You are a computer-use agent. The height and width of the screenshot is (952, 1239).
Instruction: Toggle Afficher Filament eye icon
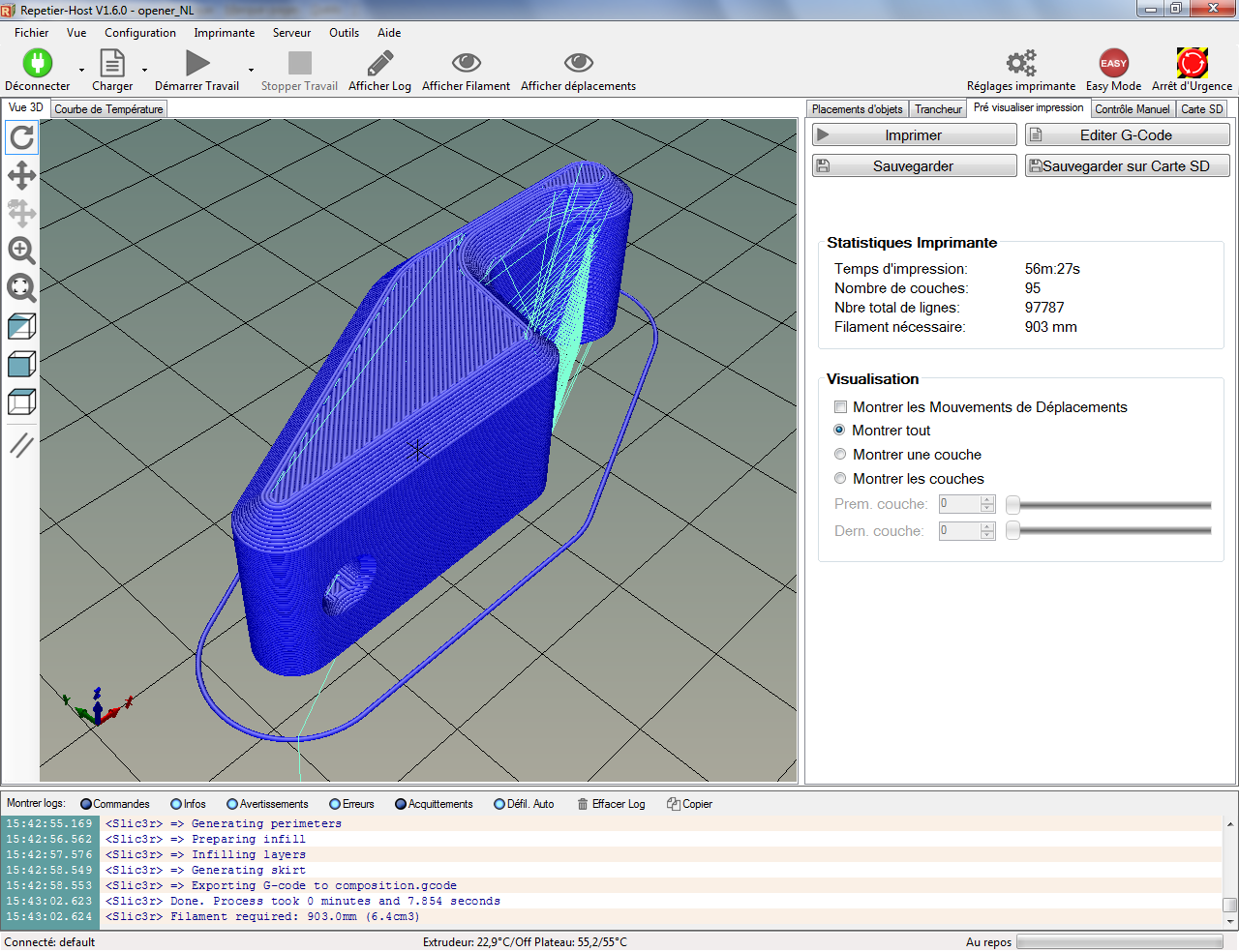coord(466,64)
